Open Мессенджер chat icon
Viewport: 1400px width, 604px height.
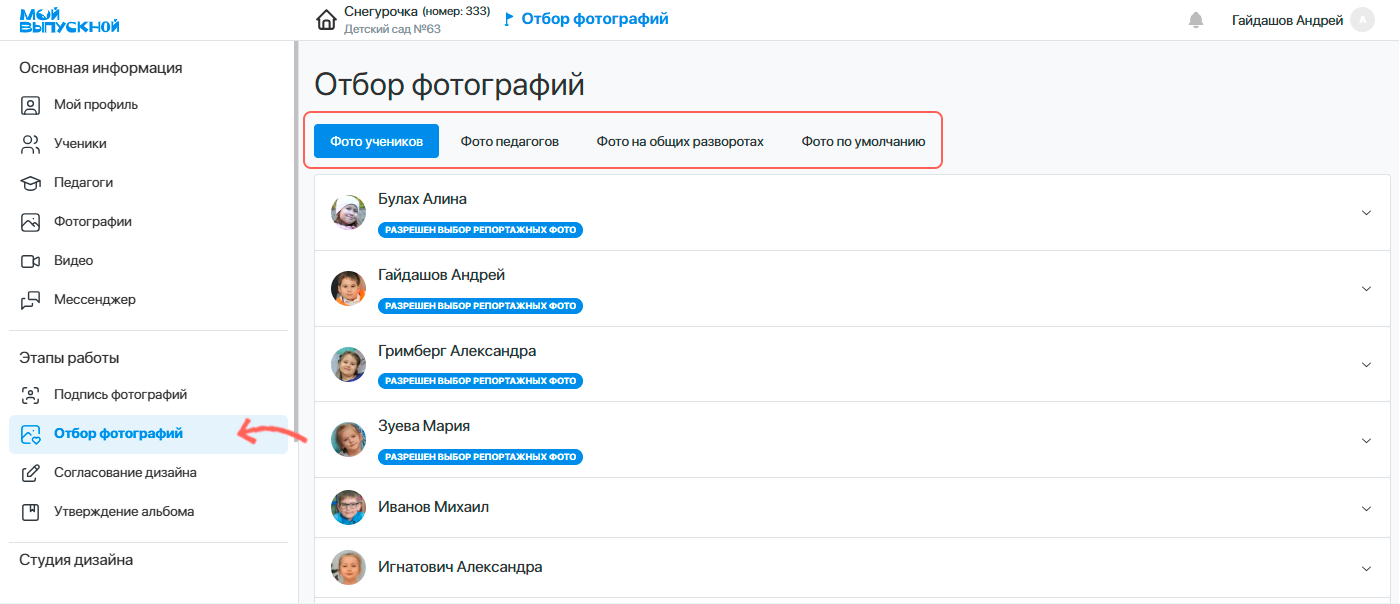31,300
